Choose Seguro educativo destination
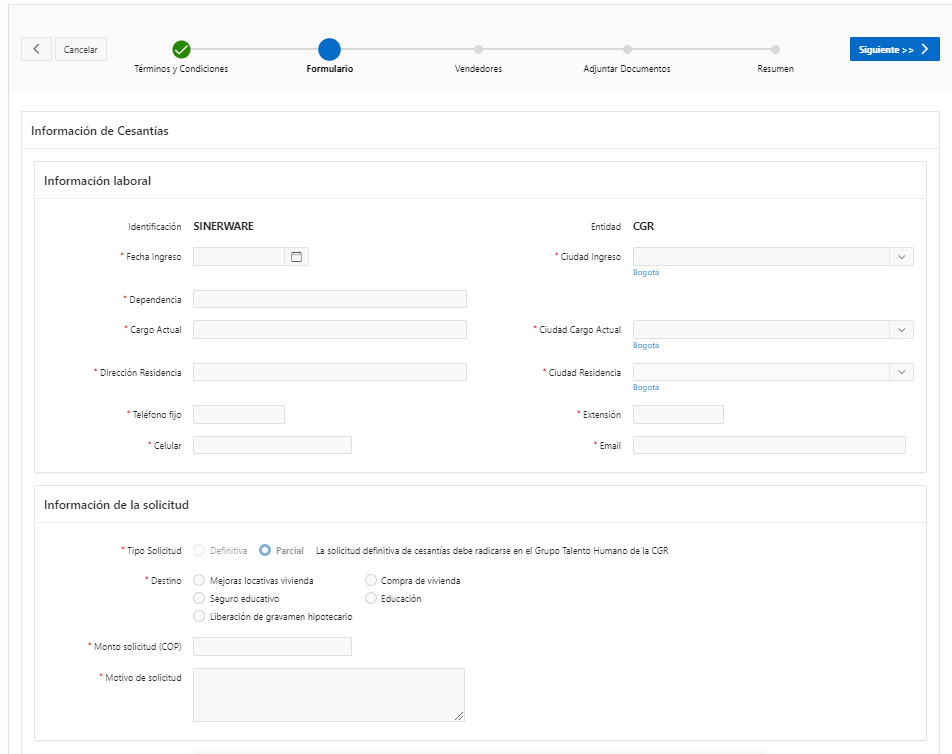 pos(199,599)
